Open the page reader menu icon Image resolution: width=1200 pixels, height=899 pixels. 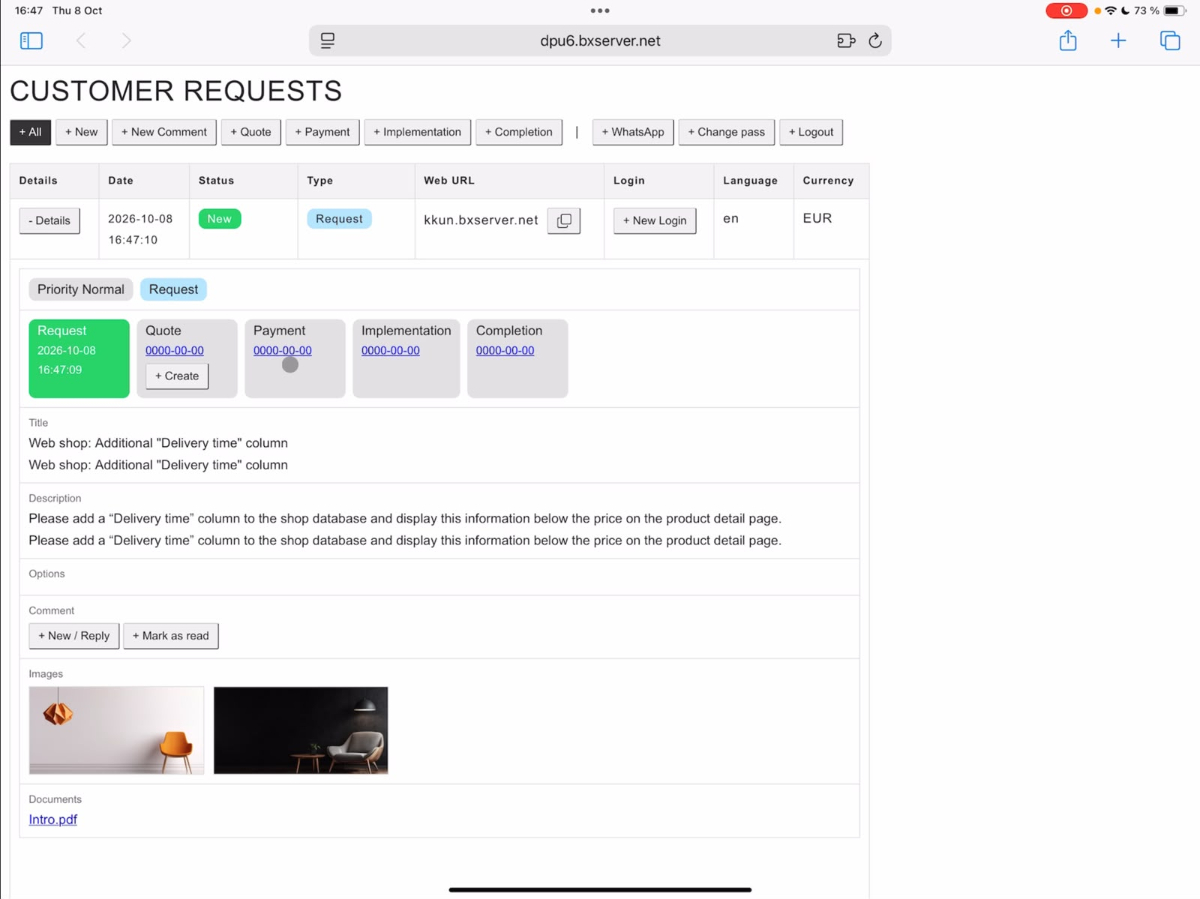point(327,41)
